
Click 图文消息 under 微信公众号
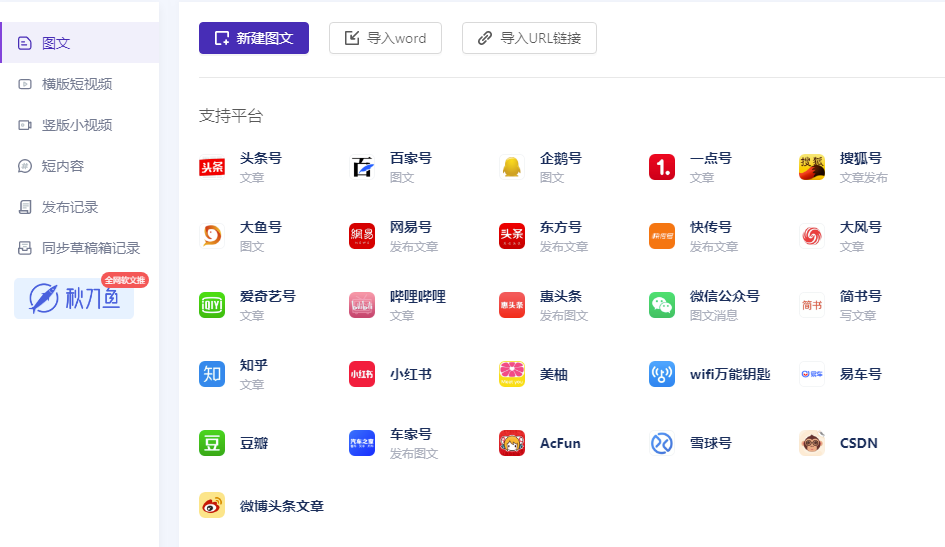714,316
